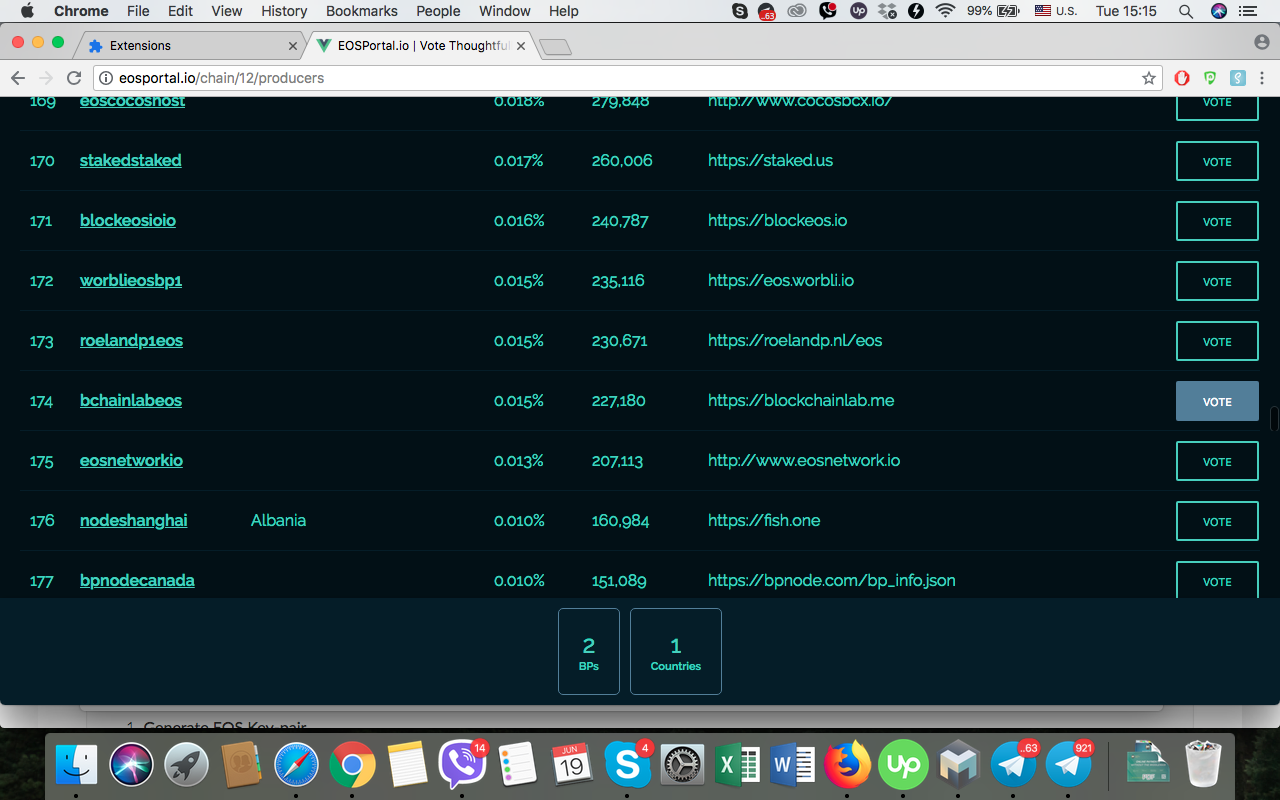Image resolution: width=1280 pixels, height=800 pixels.
Task: Open the Chrome application menu
Action: coord(81,11)
